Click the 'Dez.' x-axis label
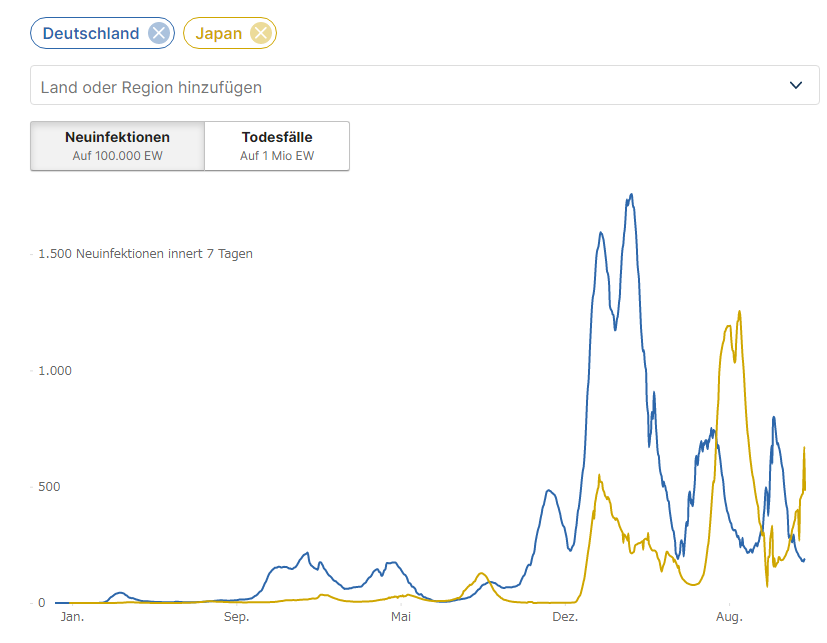This screenshot has height=643, width=827. (x=565, y=617)
